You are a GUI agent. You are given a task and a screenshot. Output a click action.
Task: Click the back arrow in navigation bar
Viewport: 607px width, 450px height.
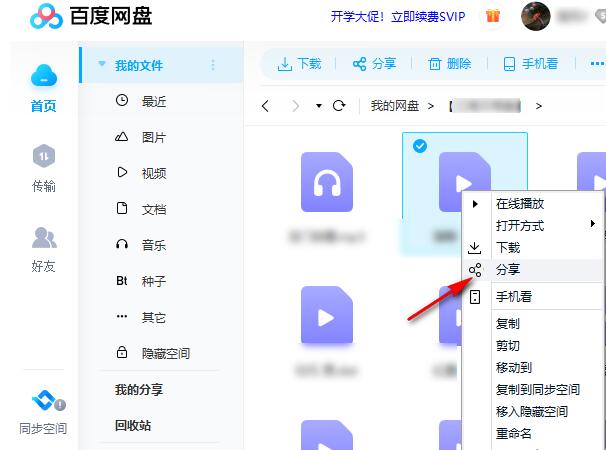click(x=266, y=105)
